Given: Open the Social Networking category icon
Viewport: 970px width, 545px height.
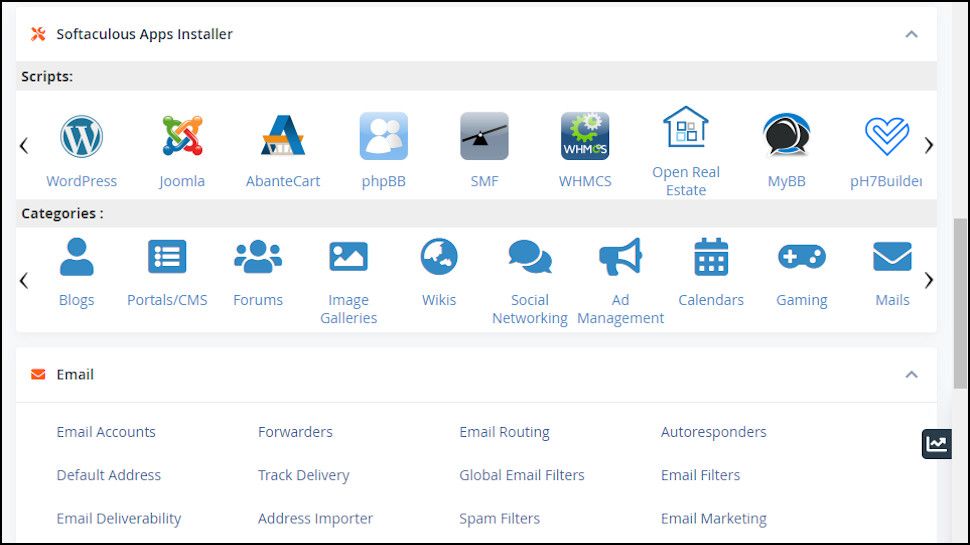Looking at the screenshot, I should [530, 257].
